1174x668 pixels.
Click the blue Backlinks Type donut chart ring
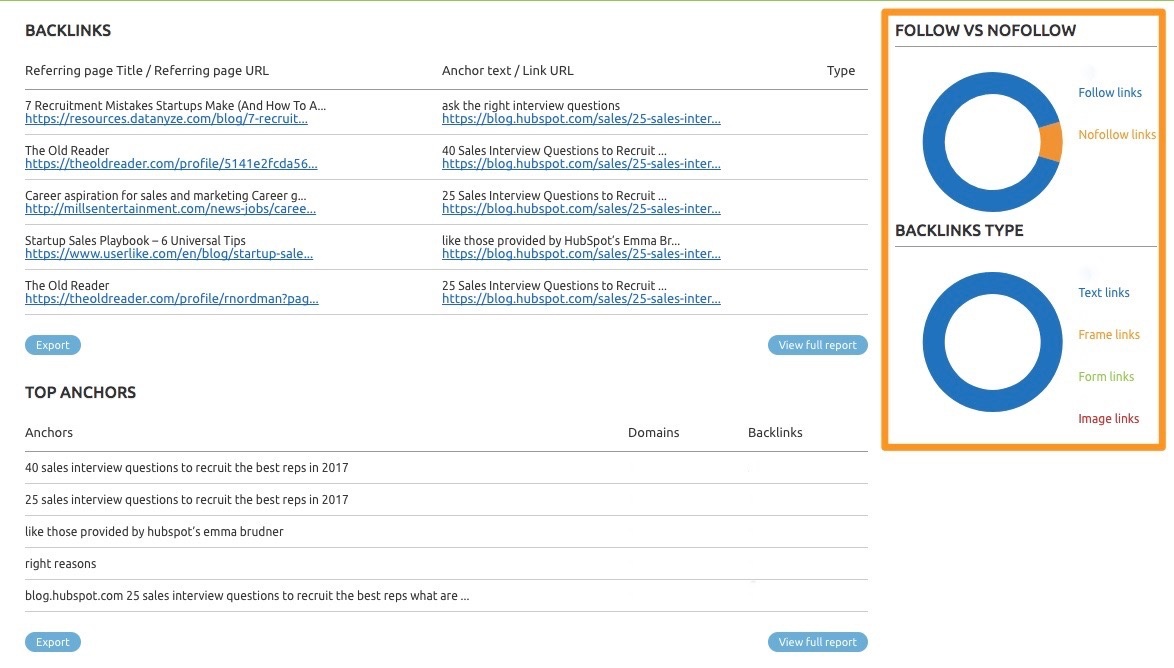click(935, 342)
